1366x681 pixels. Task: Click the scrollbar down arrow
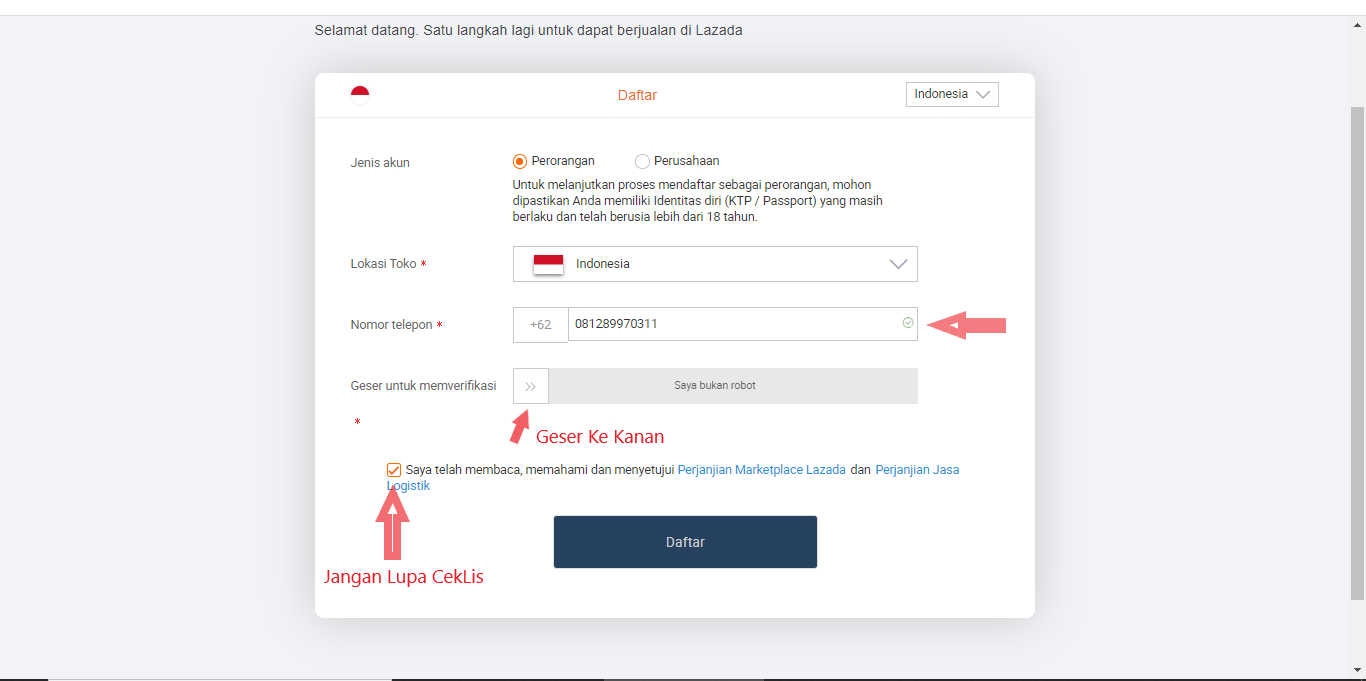tap(1357, 671)
